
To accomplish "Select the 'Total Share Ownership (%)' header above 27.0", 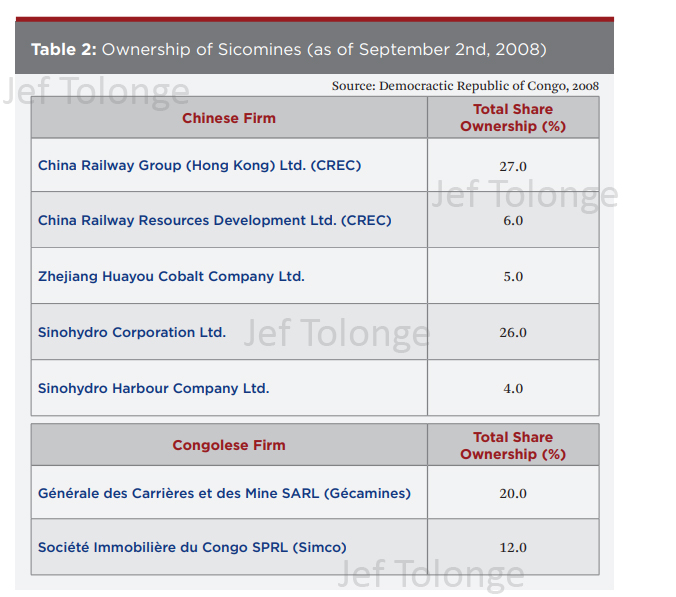I will (513, 118).
